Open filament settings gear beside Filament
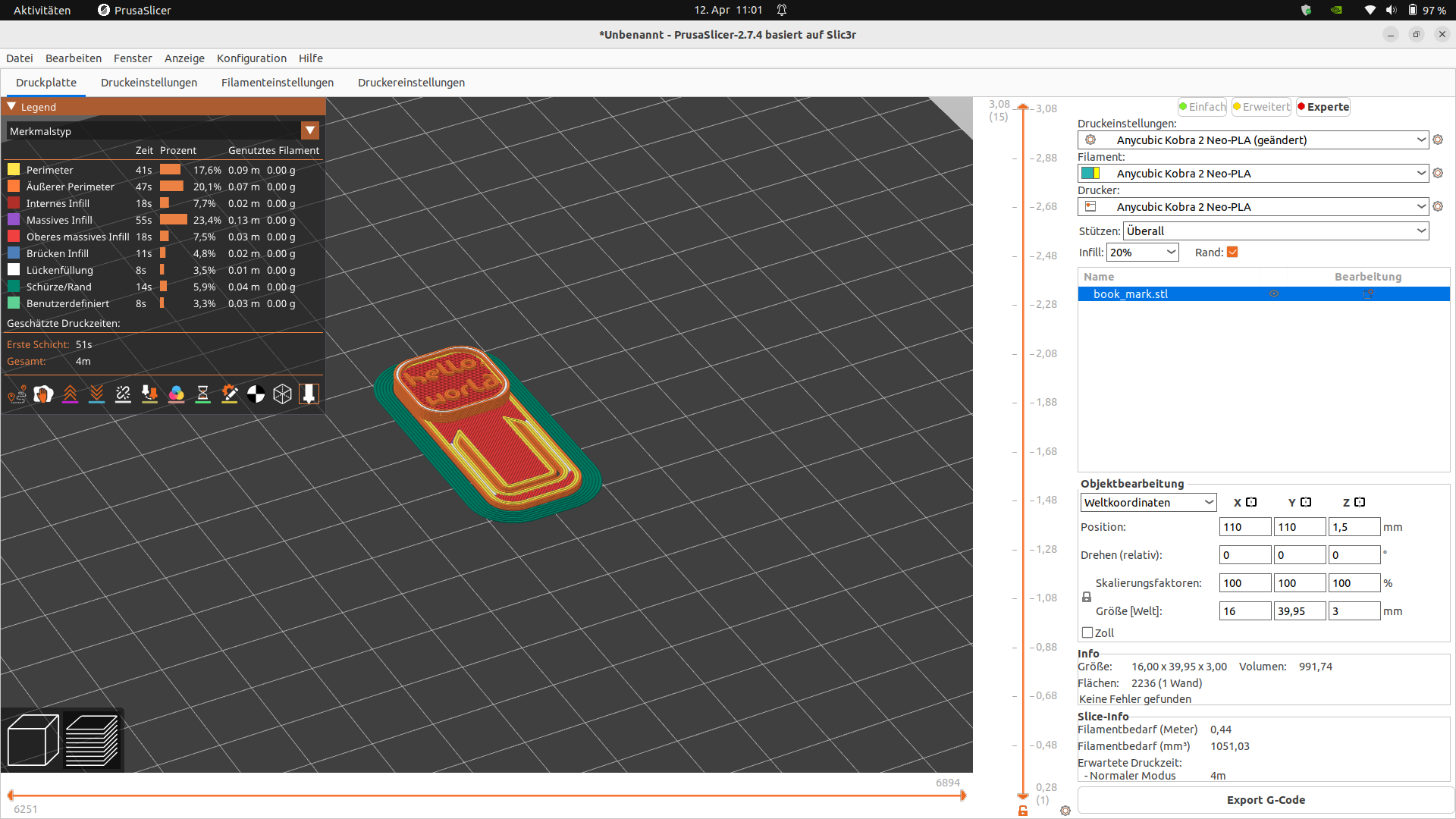The height and width of the screenshot is (819, 1456). coord(1438,173)
